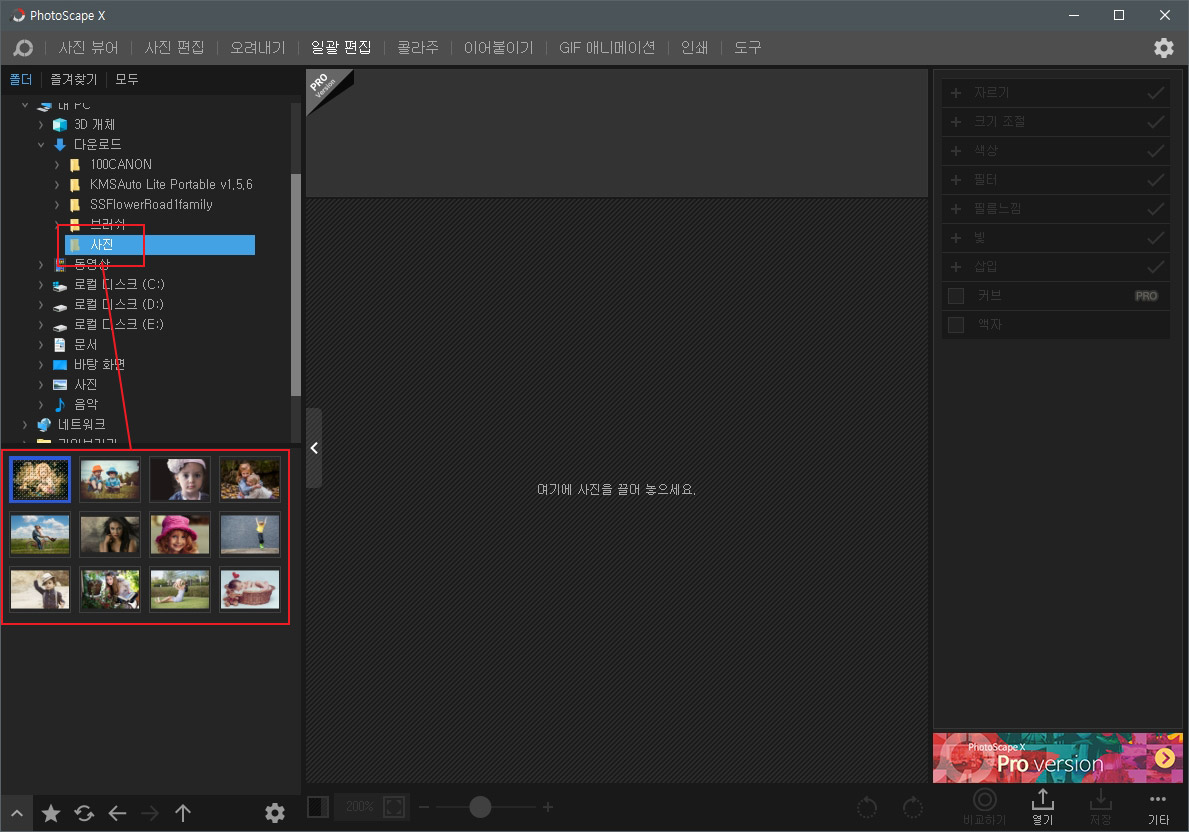Switch to 이어붙이기 tab
This screenshot has height=832, width=1189.
tap(498, 48)
